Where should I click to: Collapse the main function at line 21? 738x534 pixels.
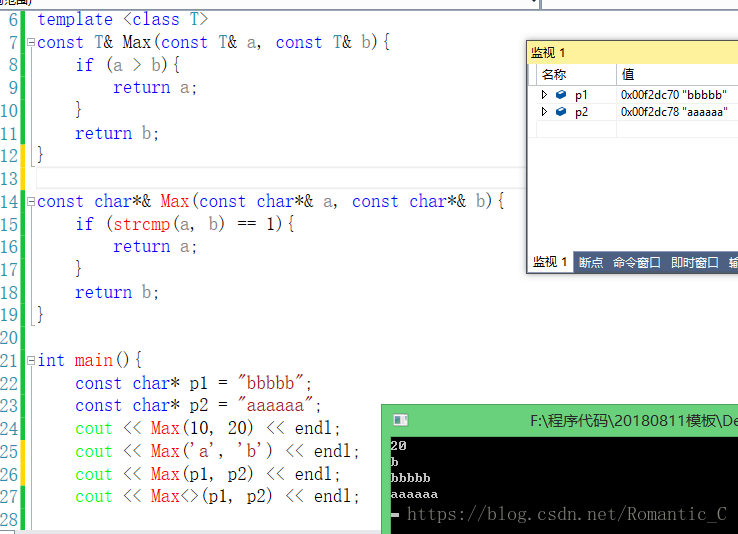point(31,360)
